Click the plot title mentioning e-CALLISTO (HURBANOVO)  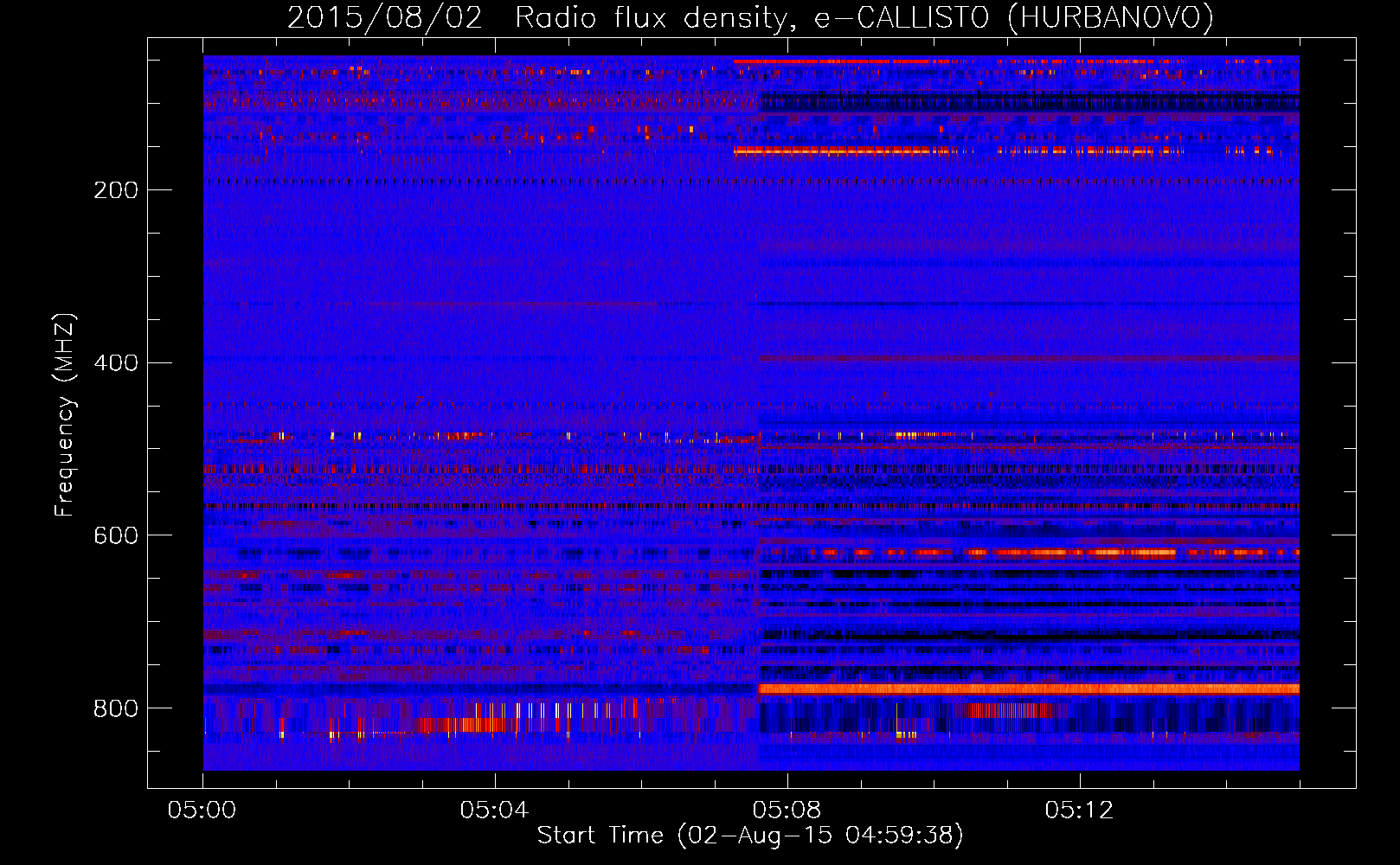(x=750, y=17)
